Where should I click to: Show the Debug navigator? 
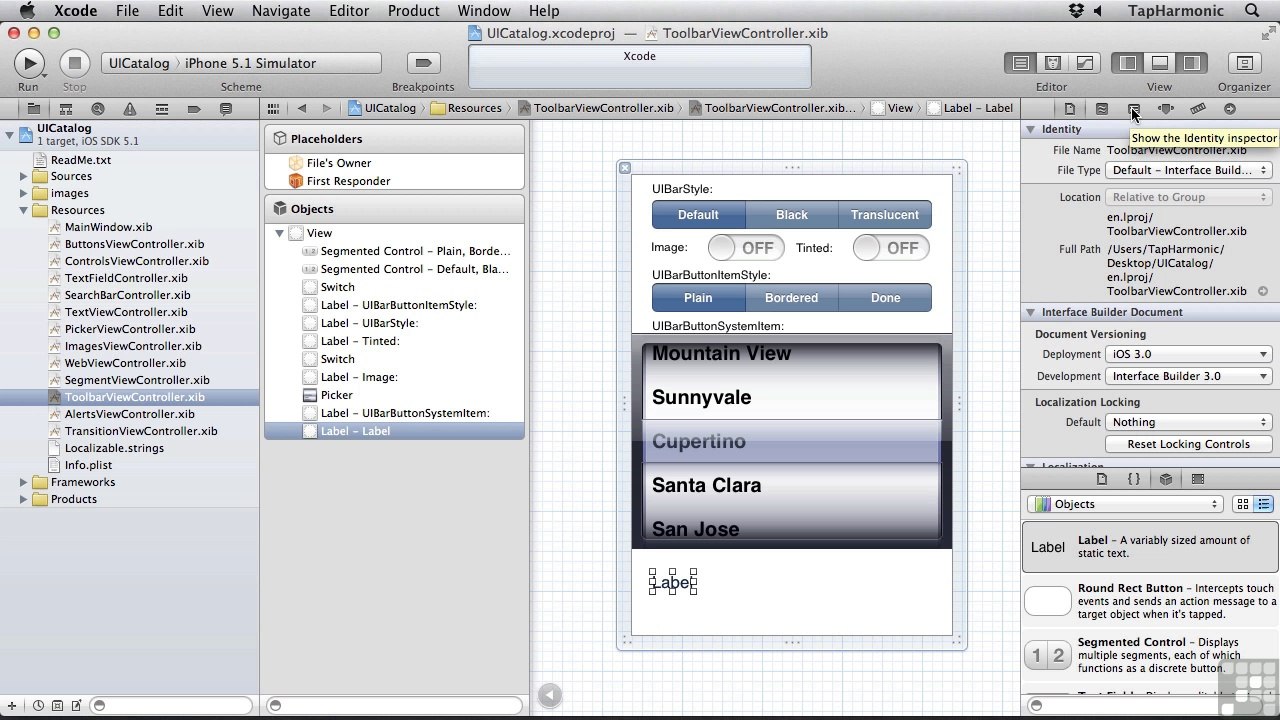(x=161, y=109)
